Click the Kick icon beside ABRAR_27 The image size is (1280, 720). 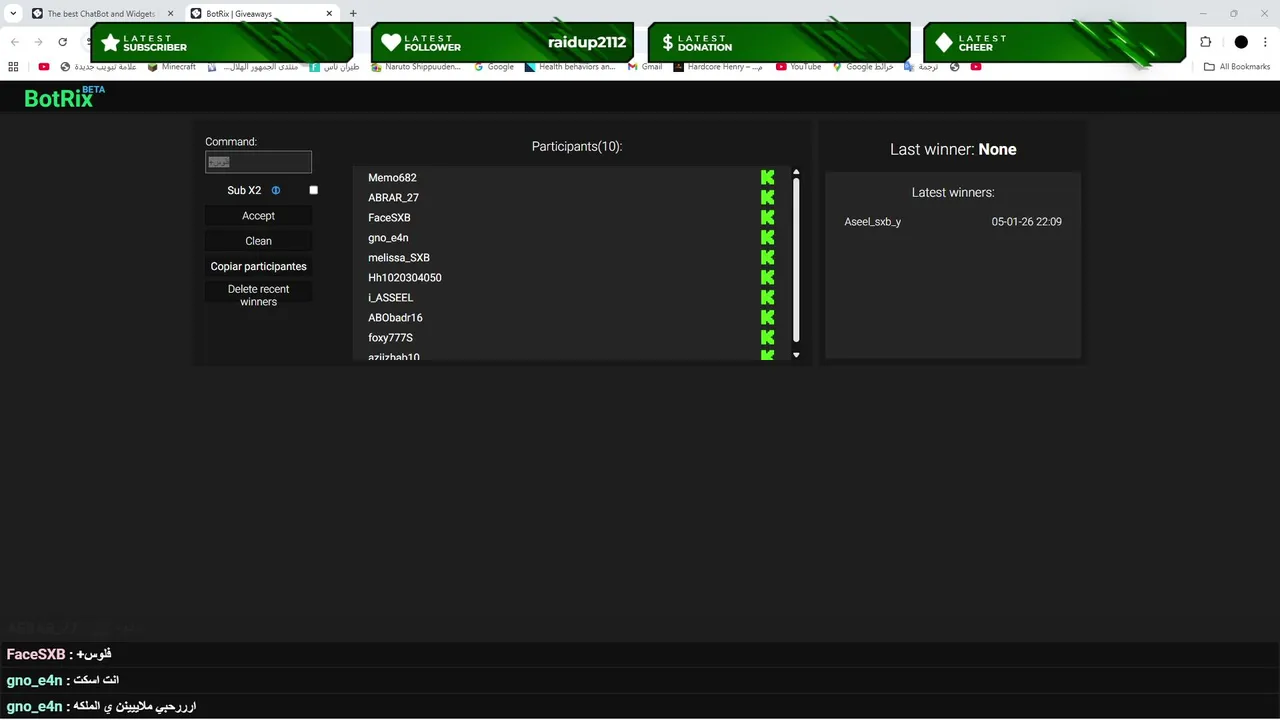[x=767, y=197]
